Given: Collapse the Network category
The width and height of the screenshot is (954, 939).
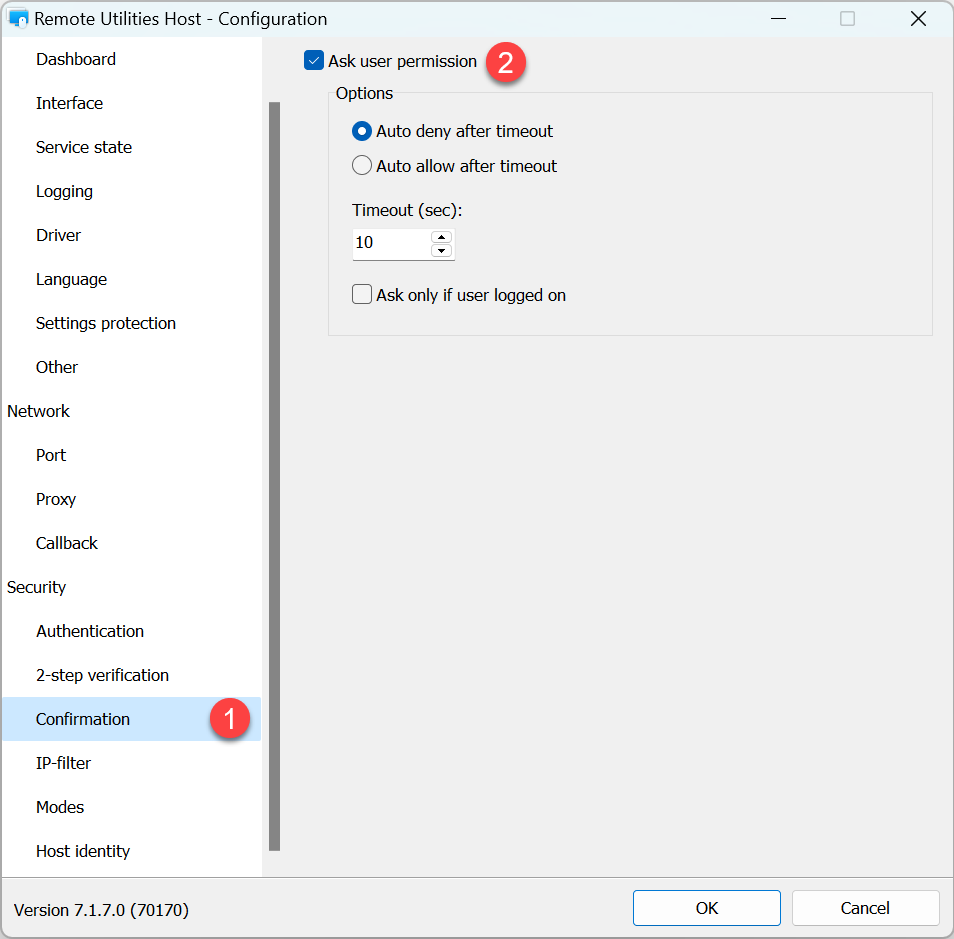Looking at the screenshot, I should pyautogui.click(x=39, y=411).
